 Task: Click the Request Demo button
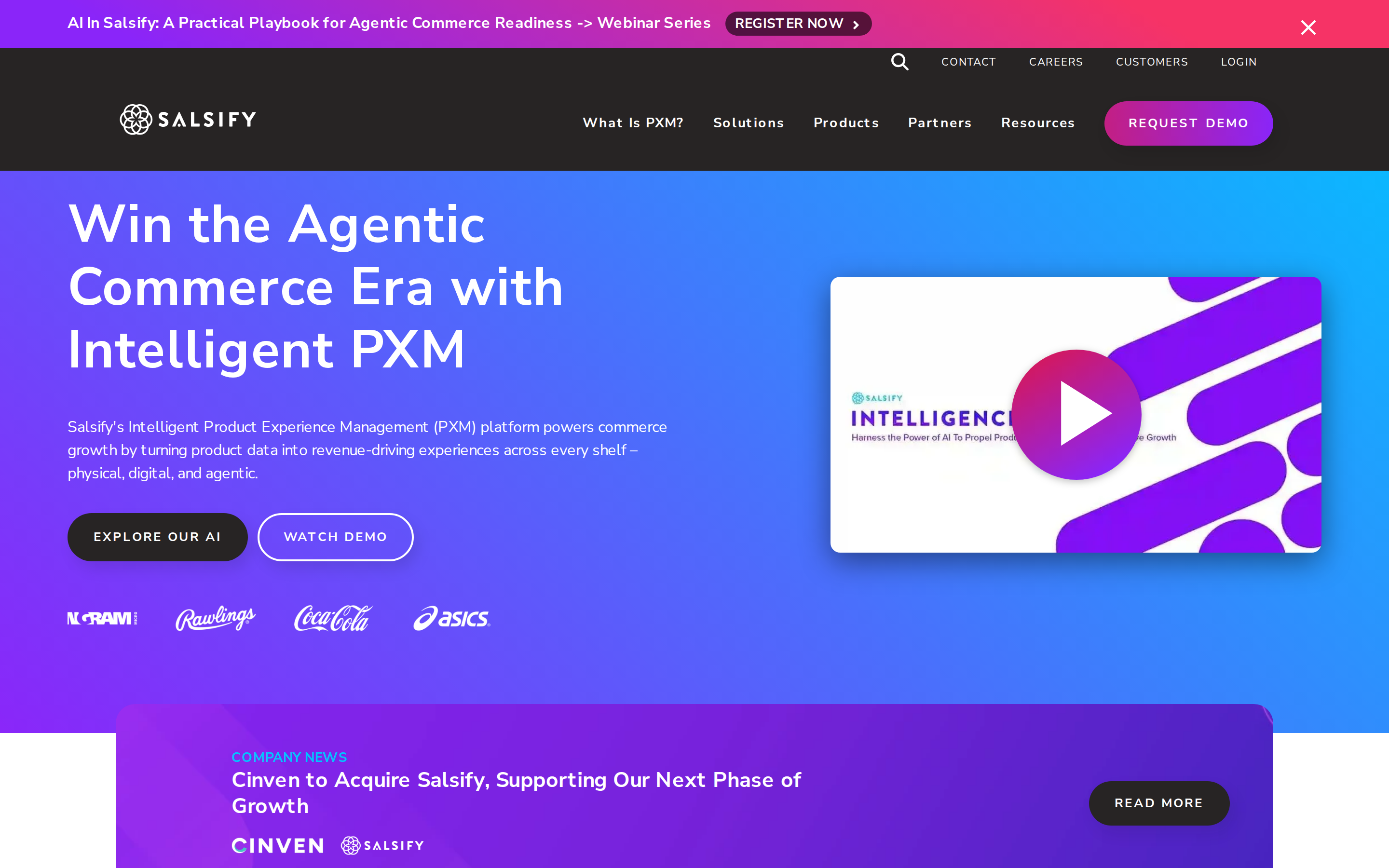(x=1188, y=123)
